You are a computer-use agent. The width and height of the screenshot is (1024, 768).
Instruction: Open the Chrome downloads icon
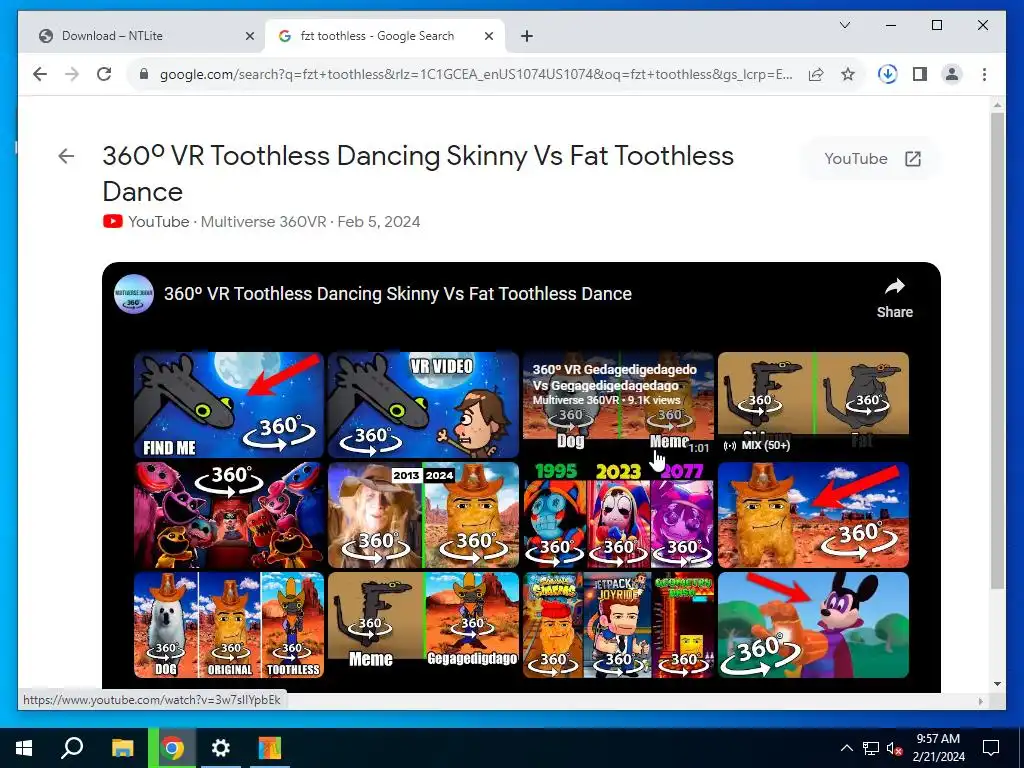pyautogui.click(x=887, y=74)
